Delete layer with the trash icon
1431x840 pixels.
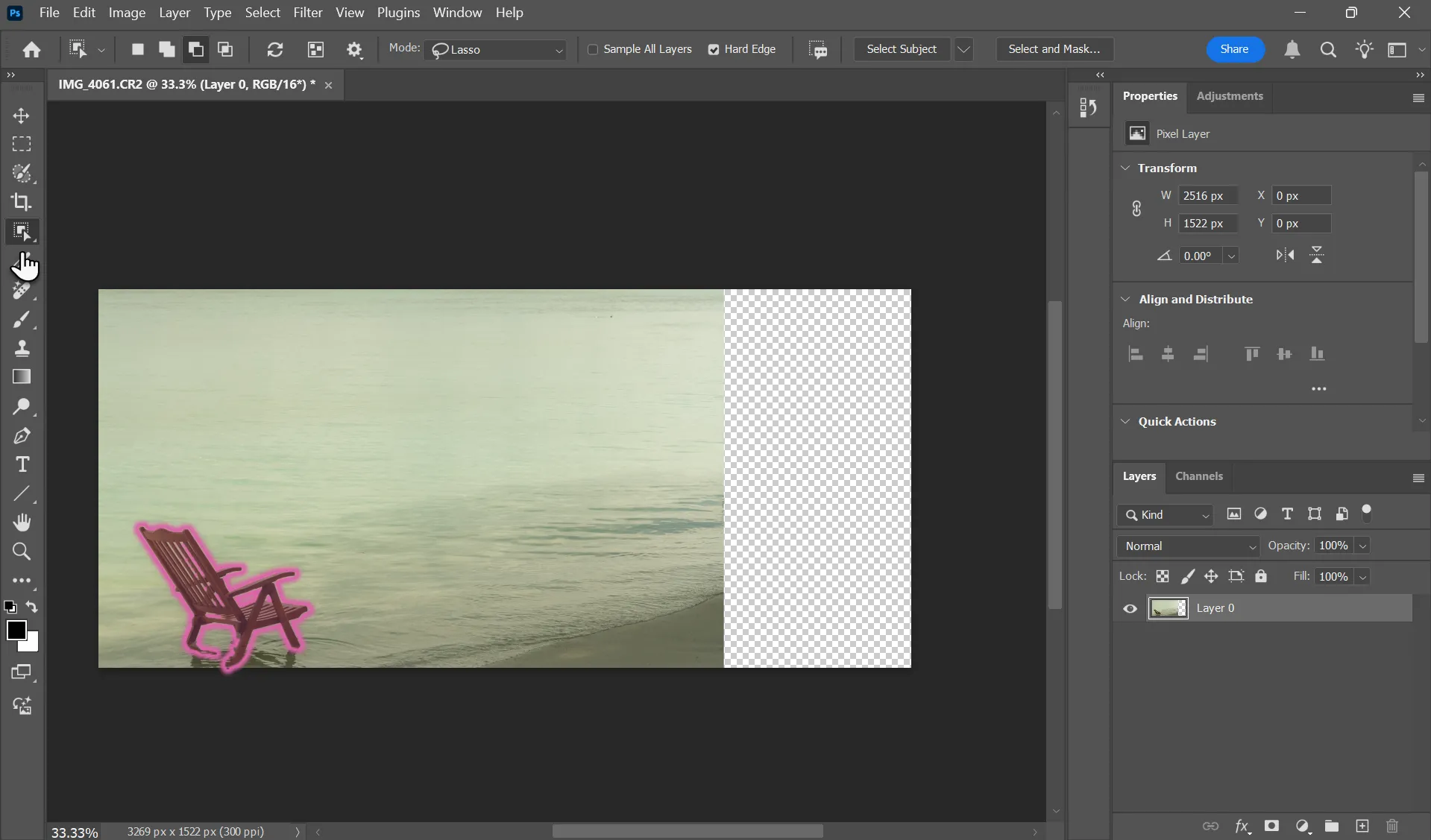(x=1391, y=827)
